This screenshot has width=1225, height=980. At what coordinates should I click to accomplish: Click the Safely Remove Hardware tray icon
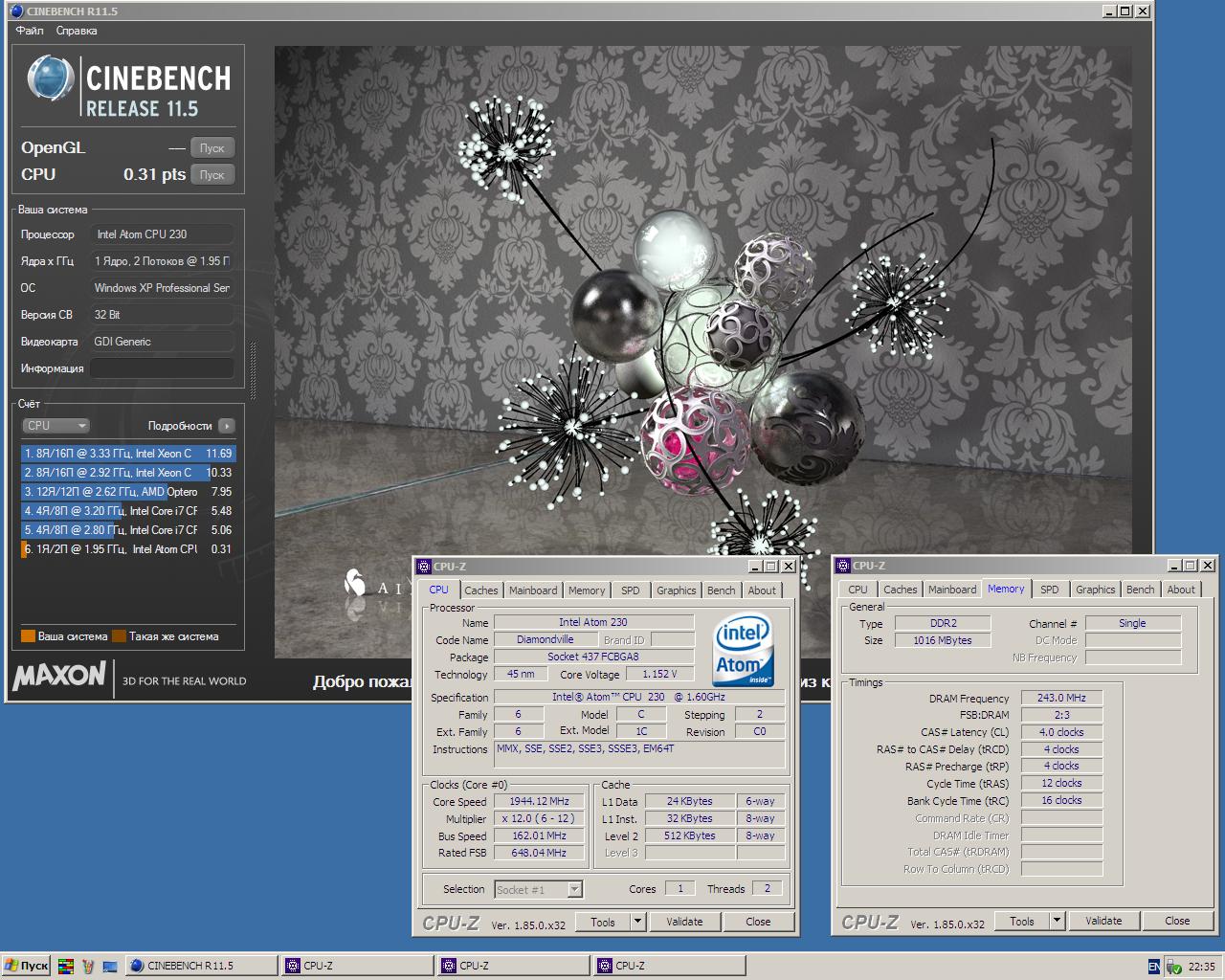[x=1173, y=967]
